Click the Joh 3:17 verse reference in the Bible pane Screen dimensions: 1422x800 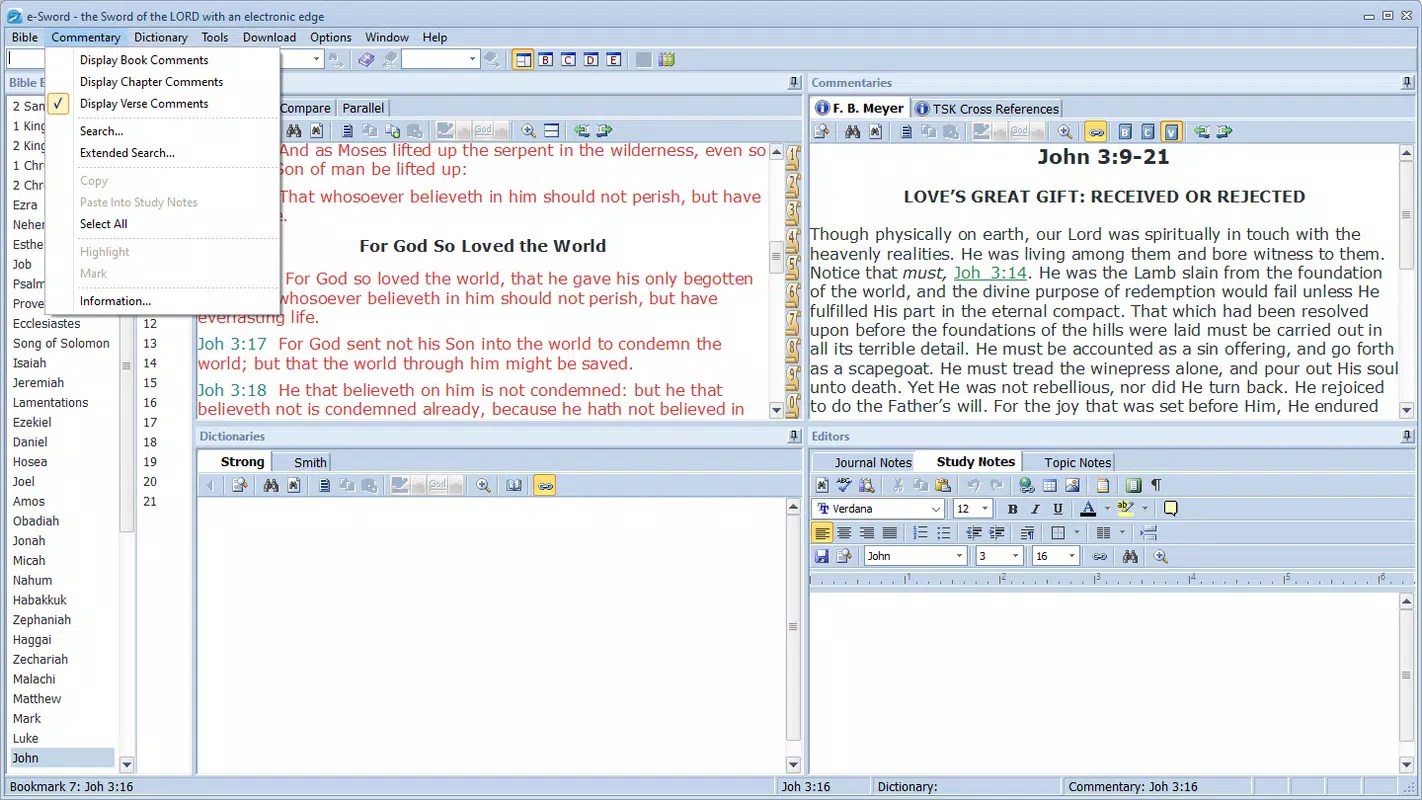coord(232,344)
